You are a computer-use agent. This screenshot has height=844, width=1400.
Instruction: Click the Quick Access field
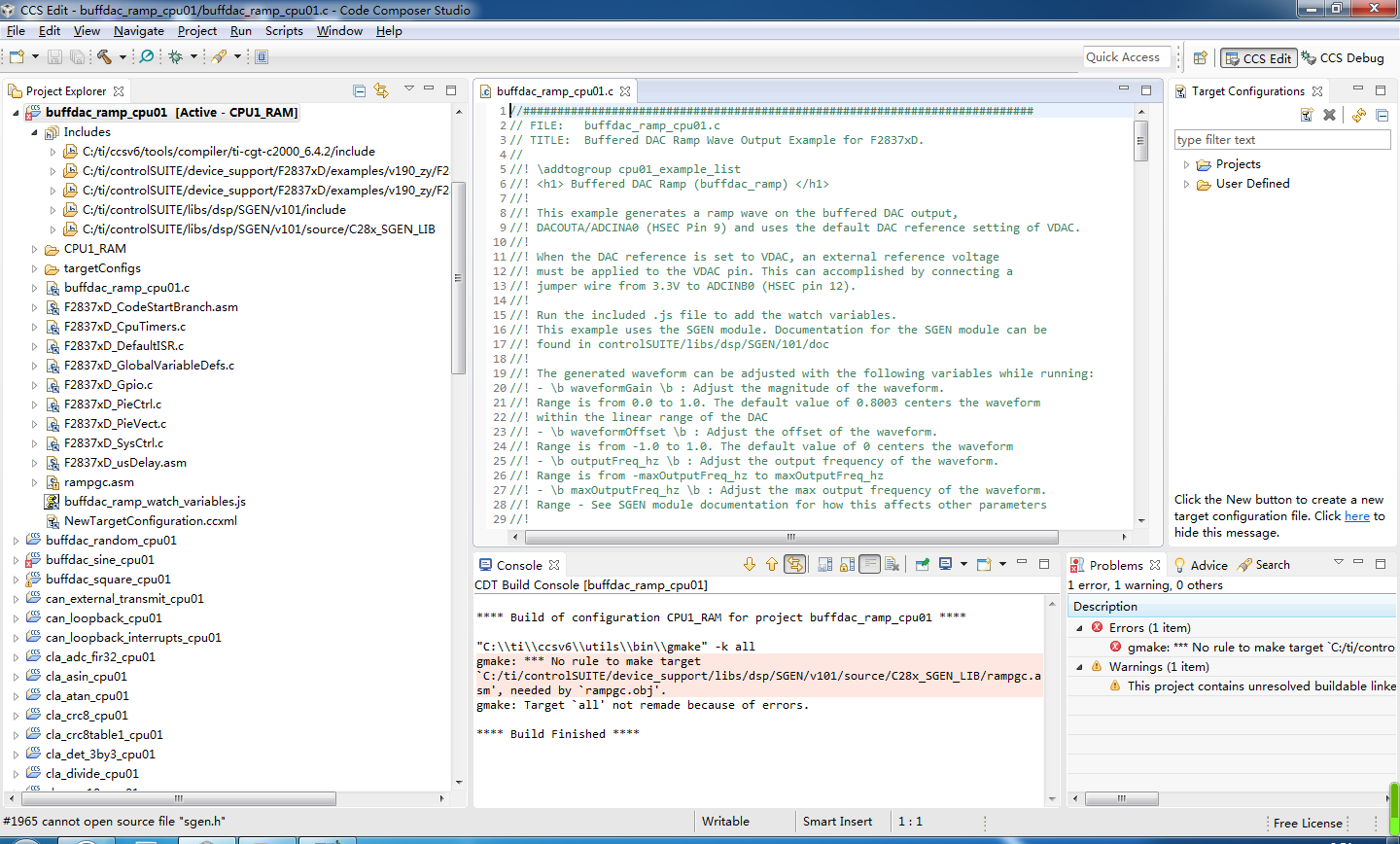1126,57
